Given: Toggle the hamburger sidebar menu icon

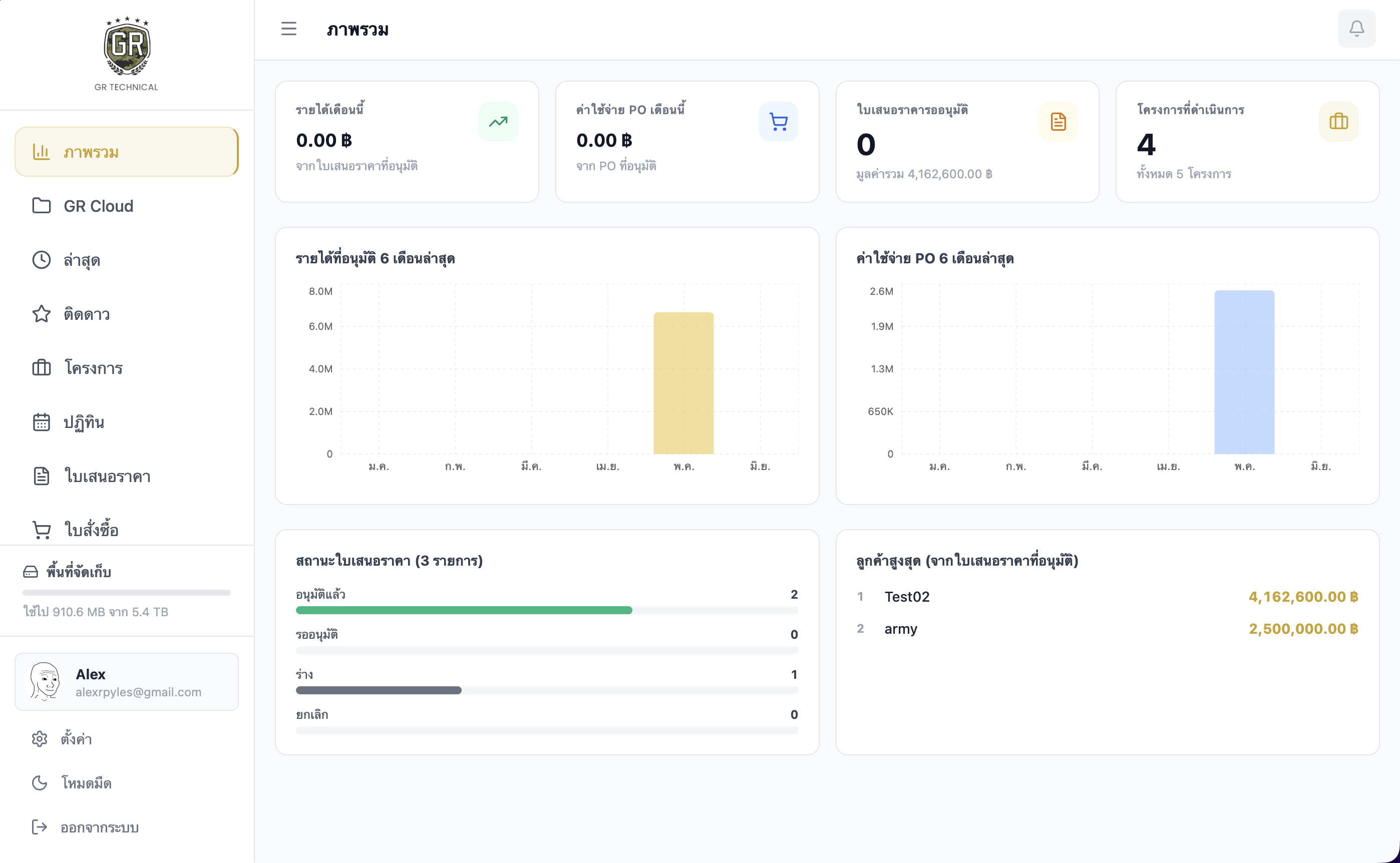Looking at the screenshot, I should pos(289,29).
